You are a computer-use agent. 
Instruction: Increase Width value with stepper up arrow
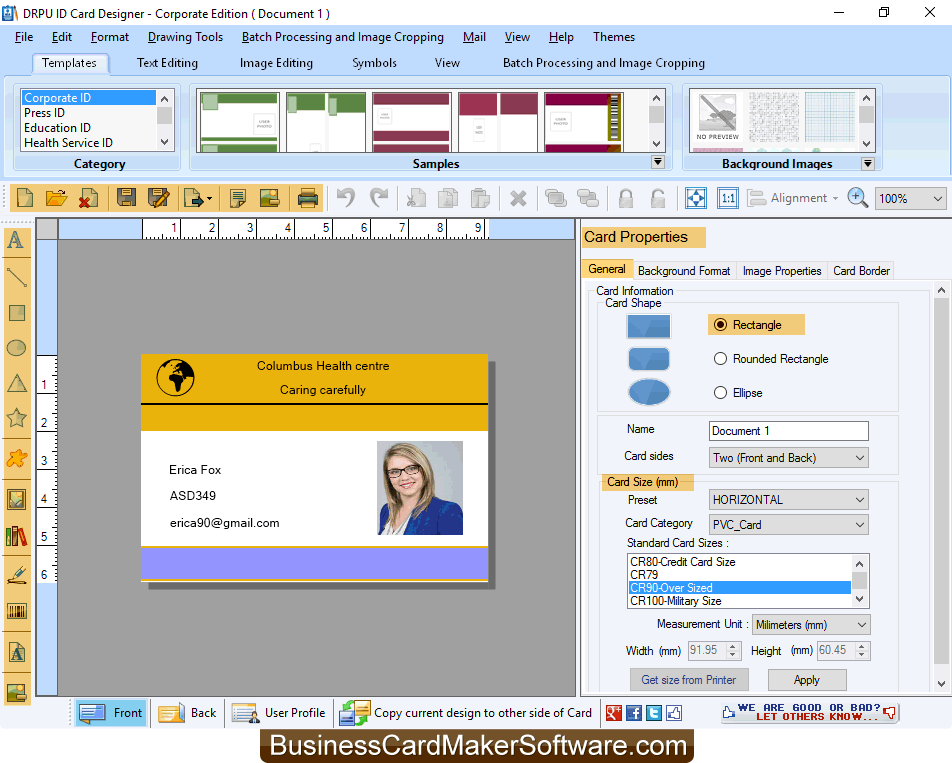pos(733,646)
